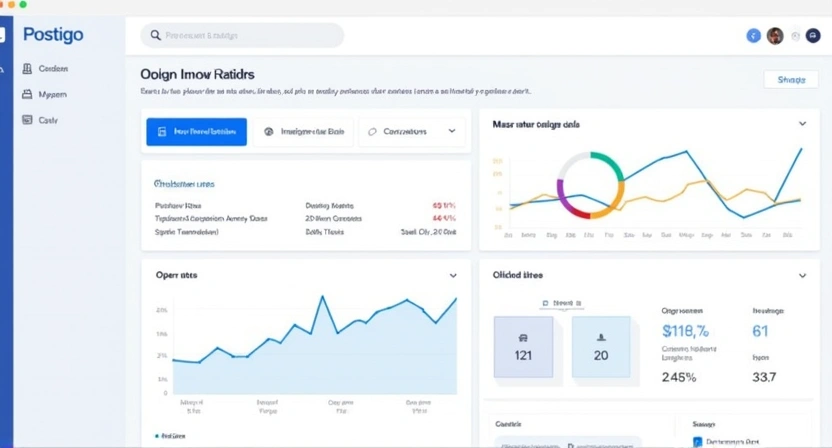The width and height of the screenshot is (832, 448).
Task: Open the second sidebar item with the briefcase icon
Action: pyautogui.click(x=45, y=94)
